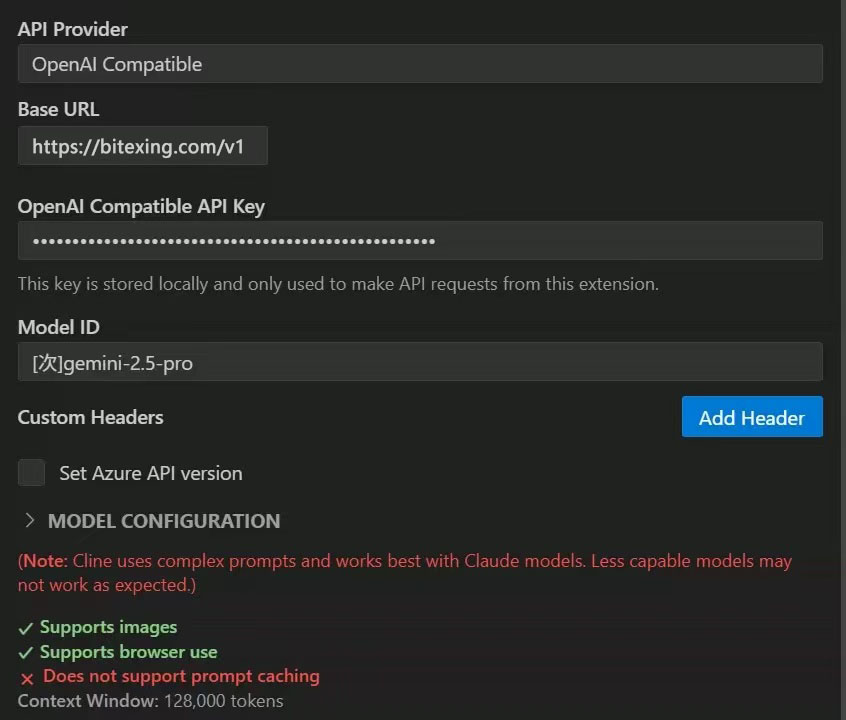Click the green checkmark beside Supports images
846x720 pixels.
tap(26, 629)
